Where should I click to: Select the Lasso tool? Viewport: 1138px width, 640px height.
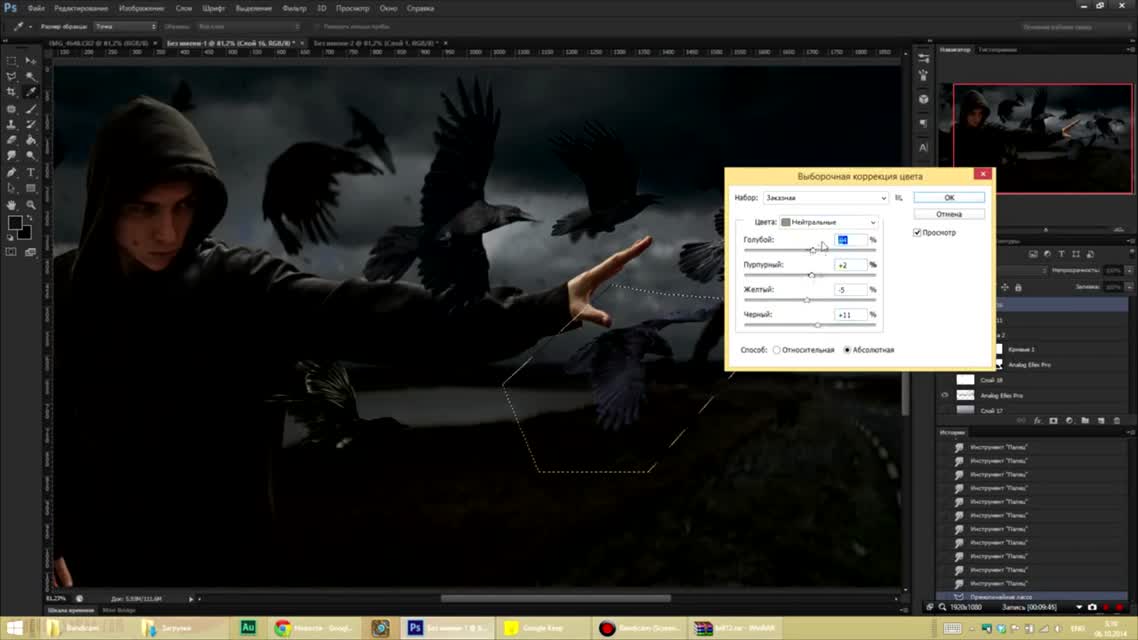coord(12,76)
